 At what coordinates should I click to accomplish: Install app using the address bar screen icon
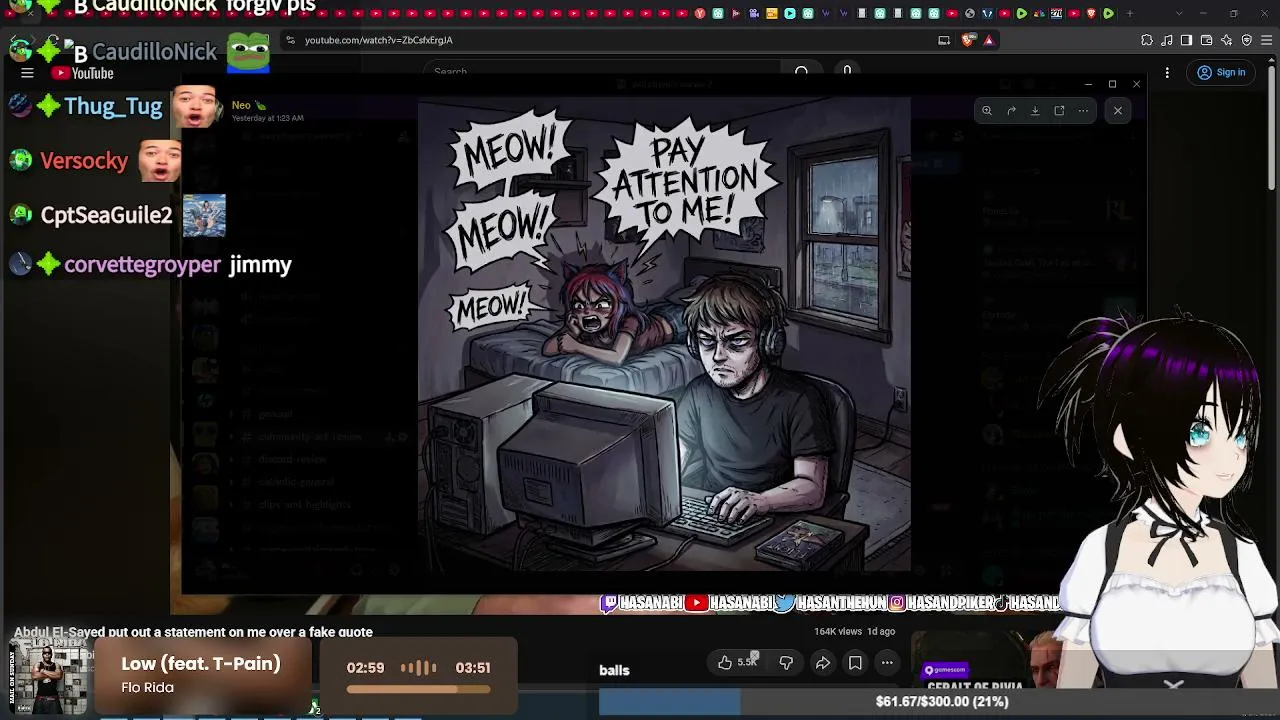click(x=944, y=40)
